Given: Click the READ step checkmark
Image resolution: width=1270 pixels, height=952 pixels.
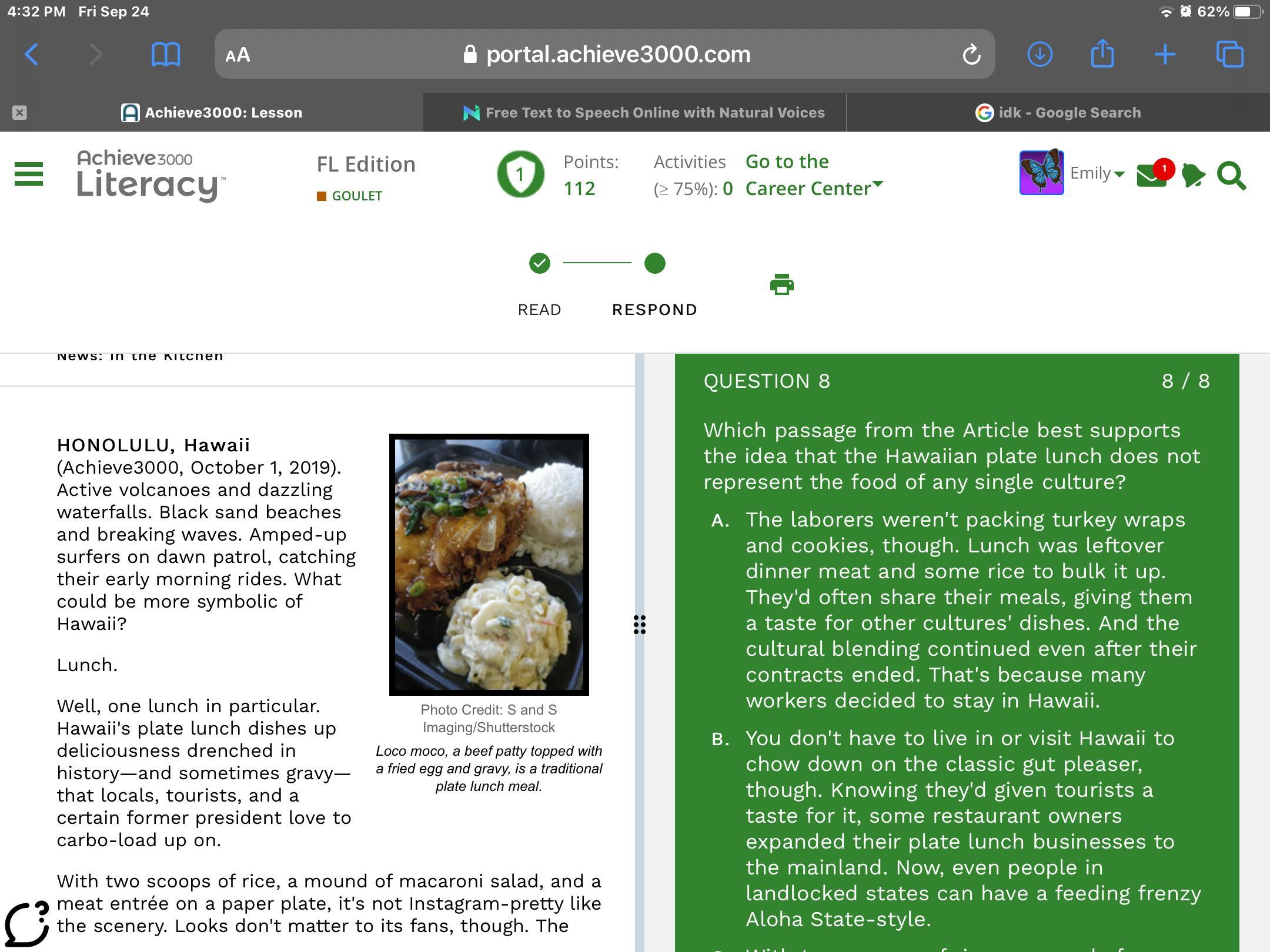Looking at the screenshot, I should (x=539, y=263).
